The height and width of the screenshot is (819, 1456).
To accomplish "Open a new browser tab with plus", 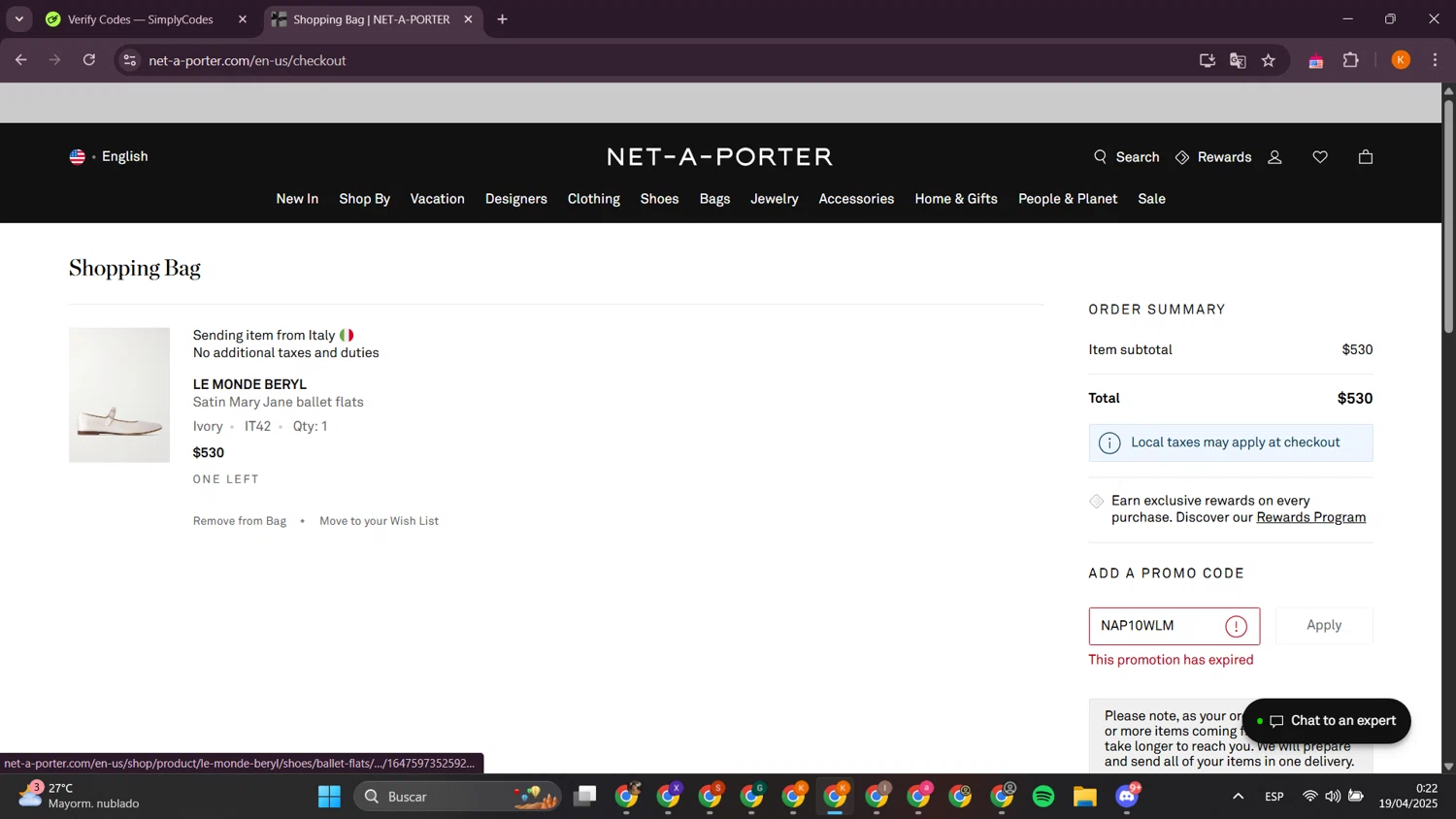I will coord(502,19).
